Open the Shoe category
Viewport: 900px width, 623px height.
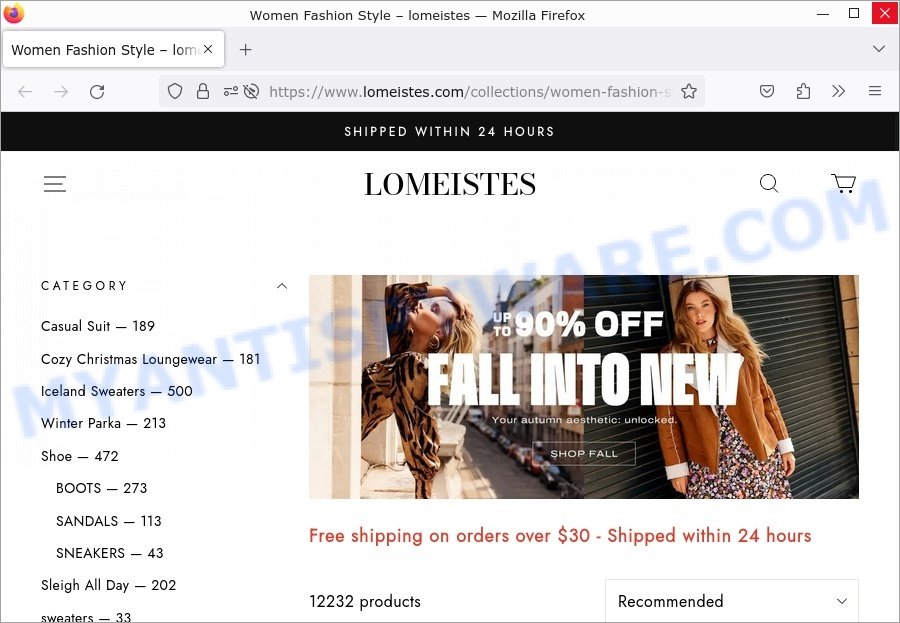tap(79, 456)
